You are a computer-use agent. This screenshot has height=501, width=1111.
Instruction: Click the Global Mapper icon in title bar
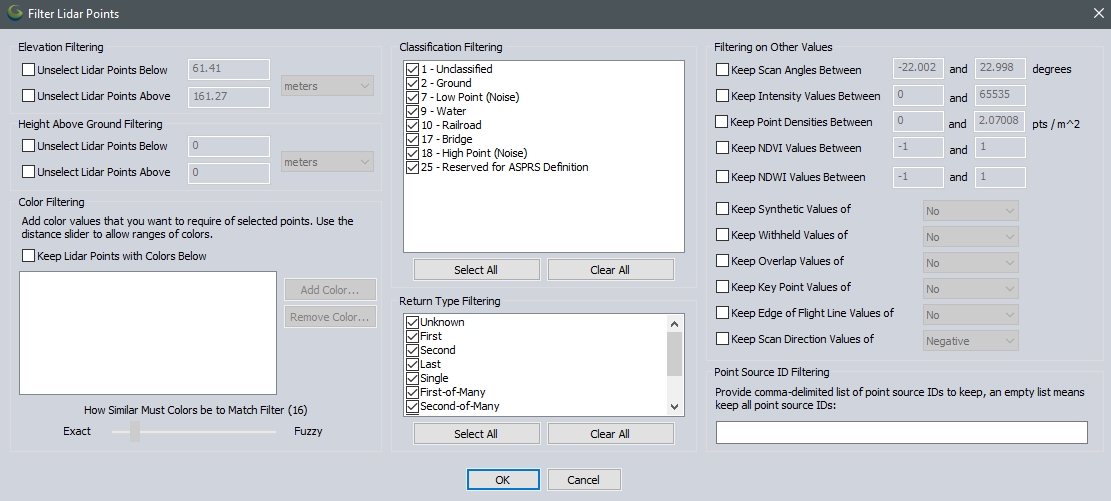click(x=16, y=14)
